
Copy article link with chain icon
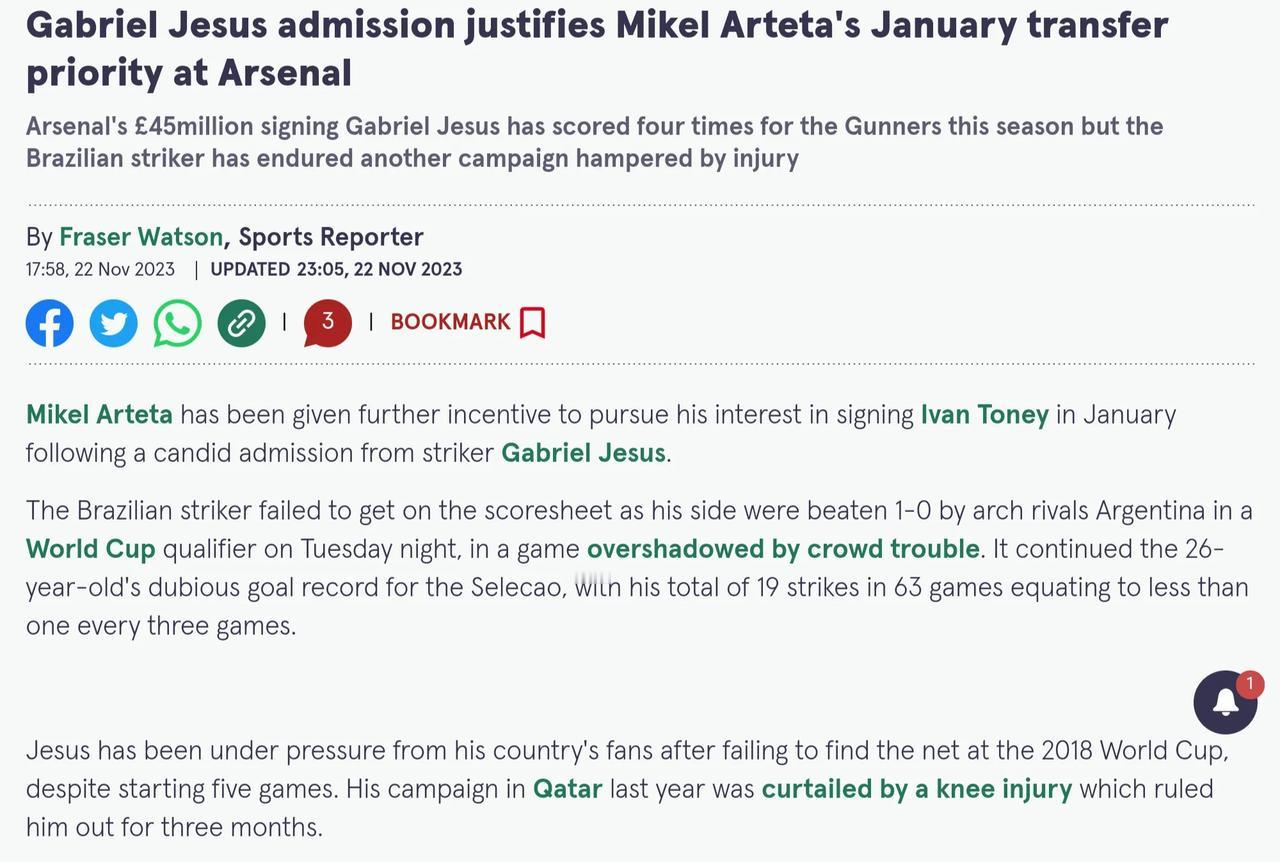coord(242,323)
